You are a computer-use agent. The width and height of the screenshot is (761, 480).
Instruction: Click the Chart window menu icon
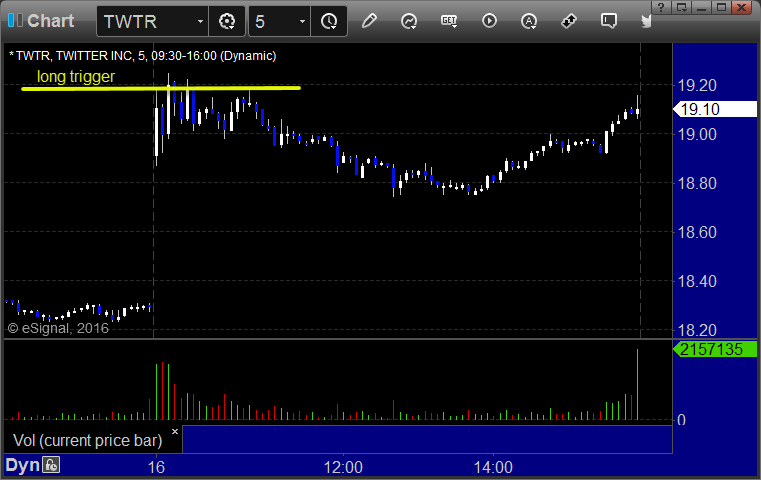pyautogui.click(x=15, y=20)
